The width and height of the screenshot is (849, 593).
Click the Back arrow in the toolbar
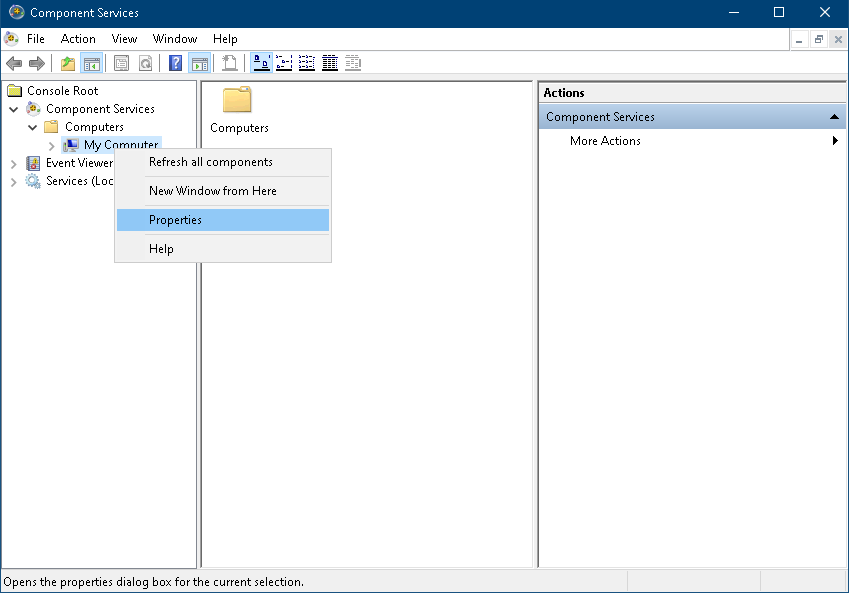click(14, 64)
